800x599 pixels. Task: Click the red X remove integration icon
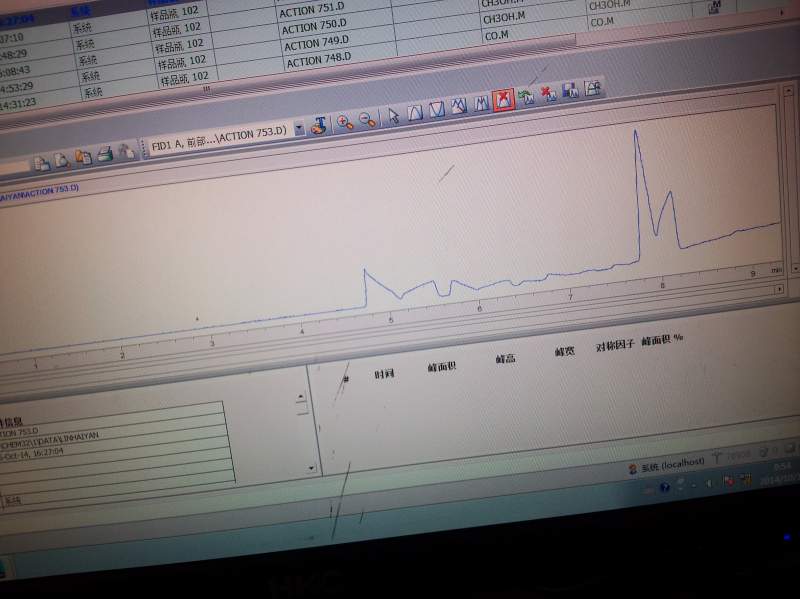[x=548, y=93]
